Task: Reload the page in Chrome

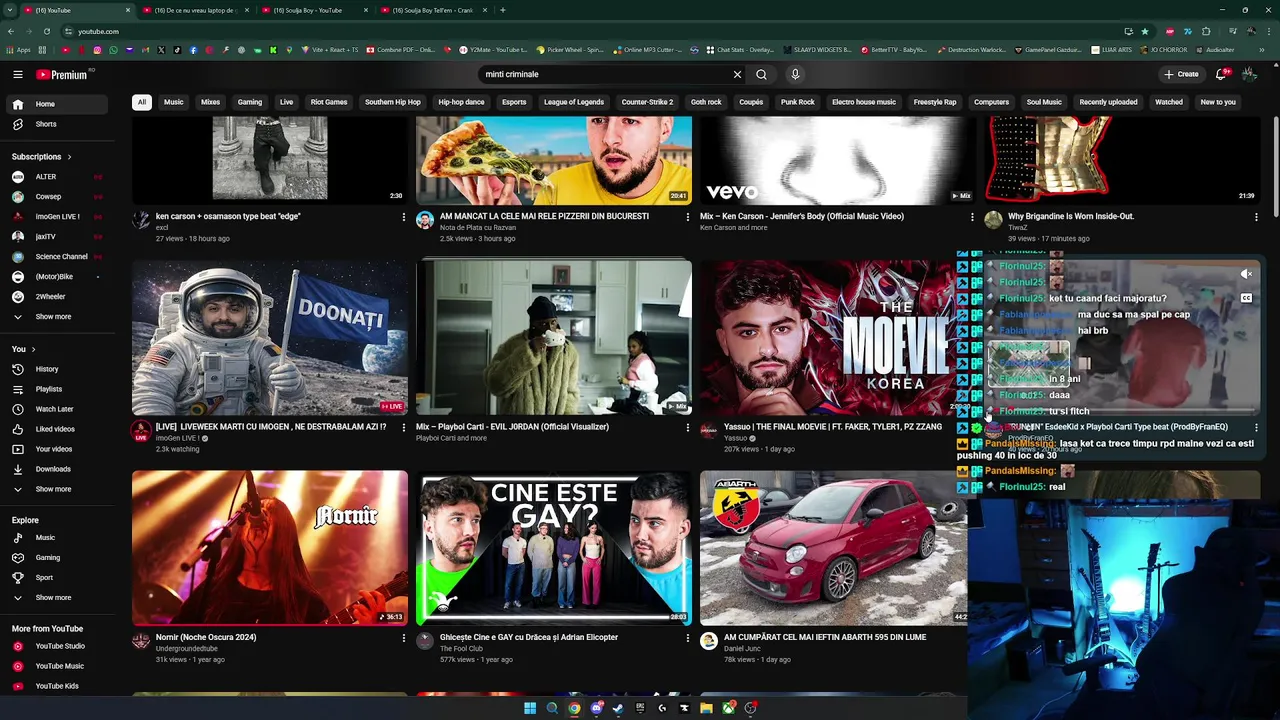Action: click(x=46, y=31)
